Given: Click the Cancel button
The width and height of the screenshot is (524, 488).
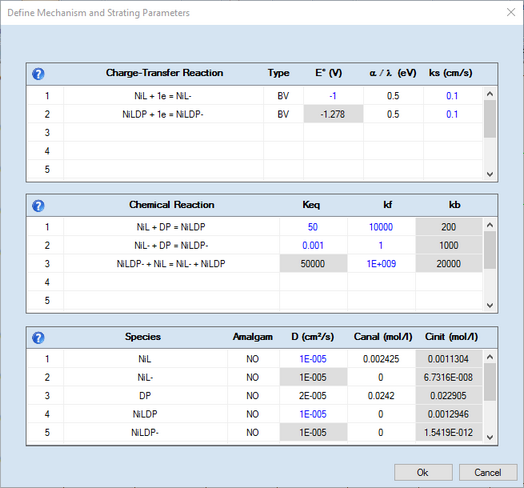Looking at the screenshot, I should 488,472.
